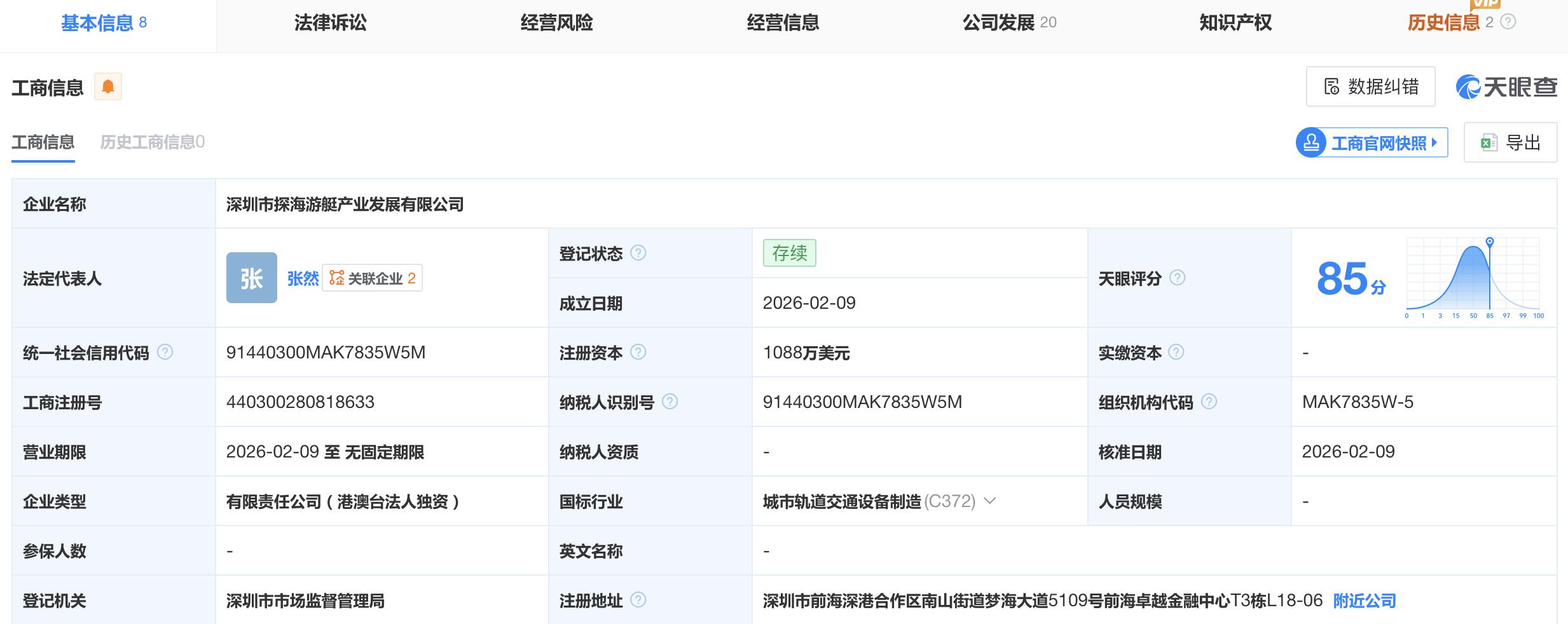Screen dimensions: 1568x624
Task: Export data with the 导出 button
Action: (1510, 142)
